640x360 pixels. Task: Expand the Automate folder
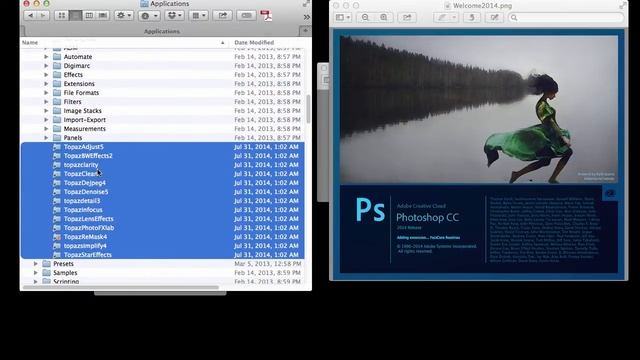(46, 57)
